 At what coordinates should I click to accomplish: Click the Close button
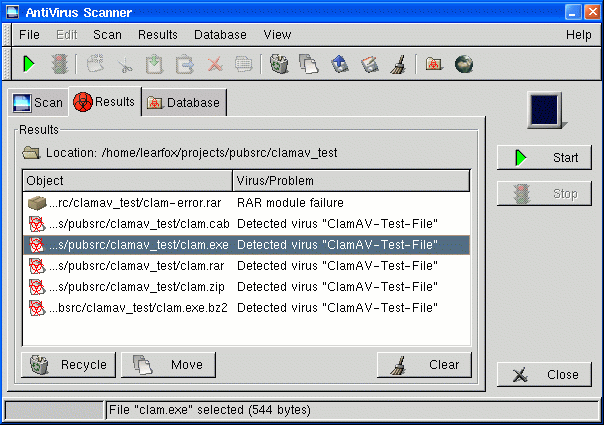click(x=545, y=375)
